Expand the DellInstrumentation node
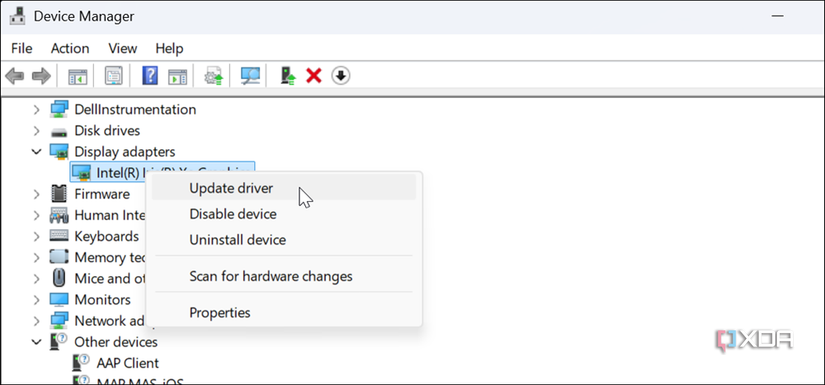Viewport: 825px width, 385px height. point(36,109)
